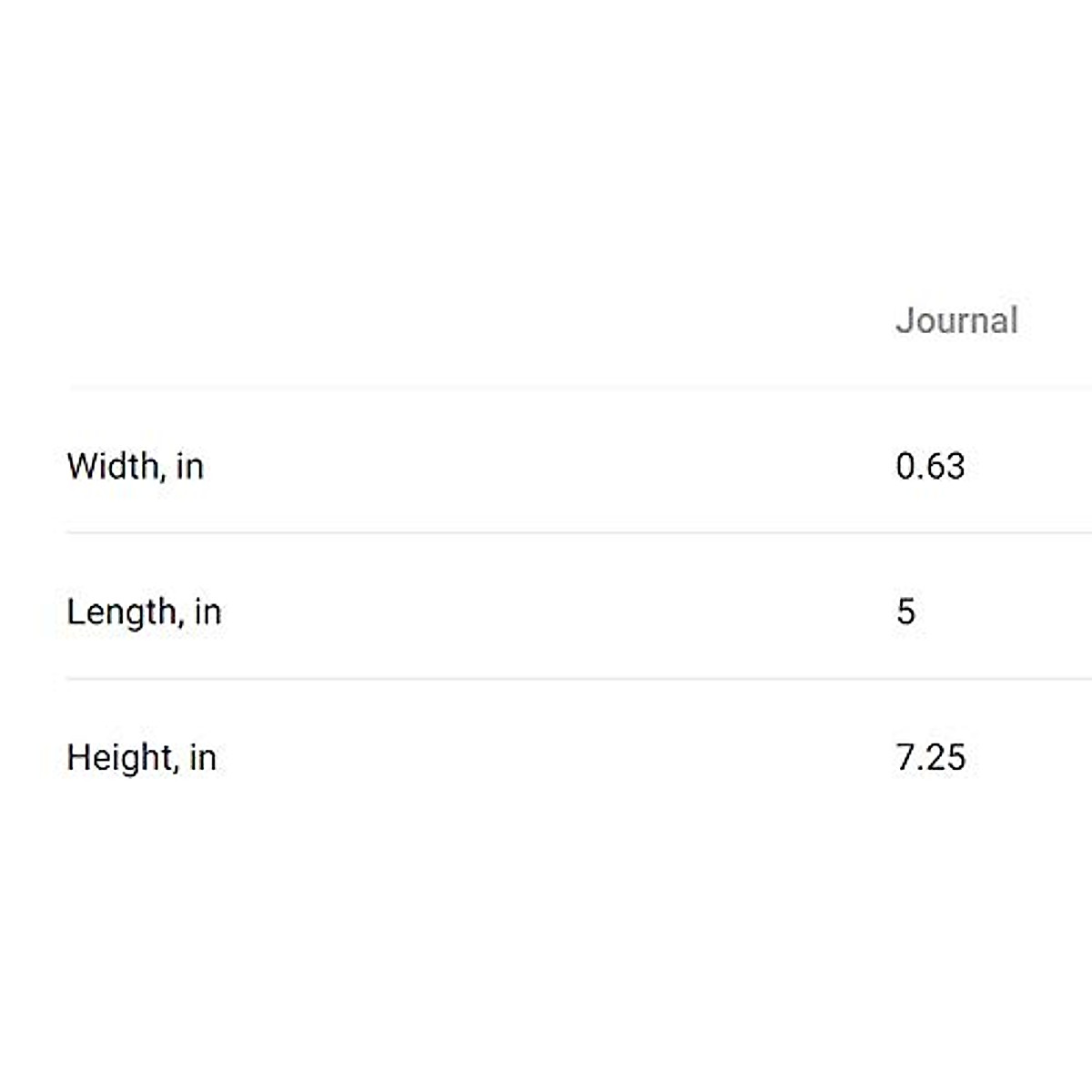
Task: Click the length value 5
Action: (x=905, y=612)
